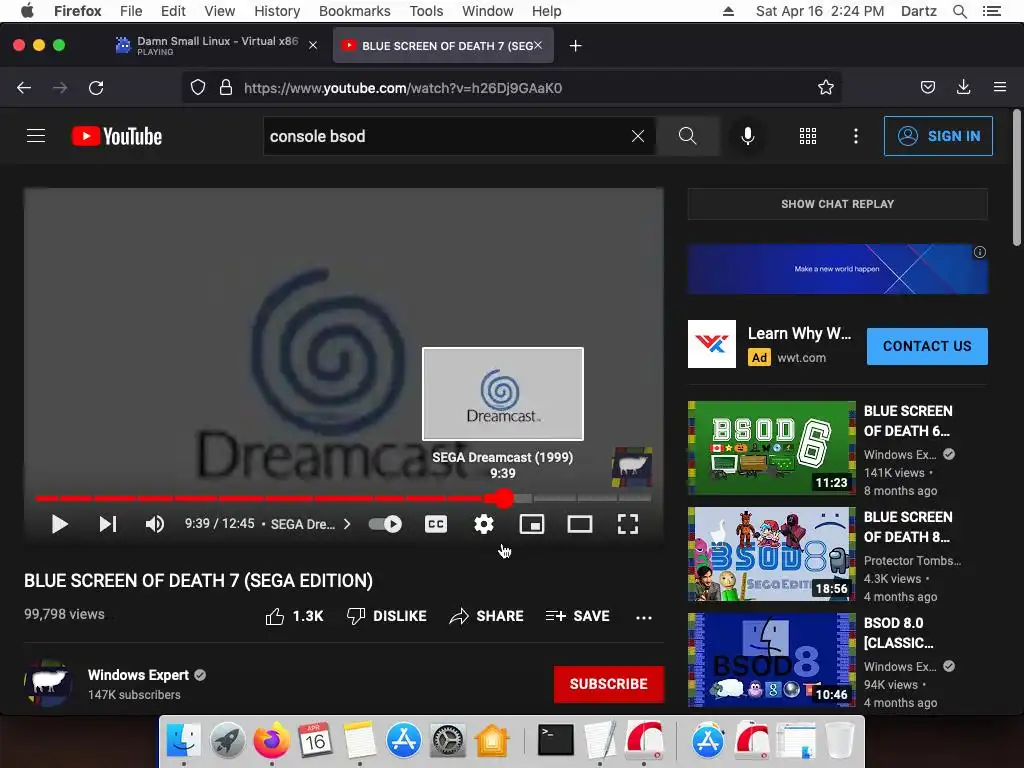Click the page vertical scrollbar
Viewport: 1024px width, 768px height.
tap(1017, 178)
